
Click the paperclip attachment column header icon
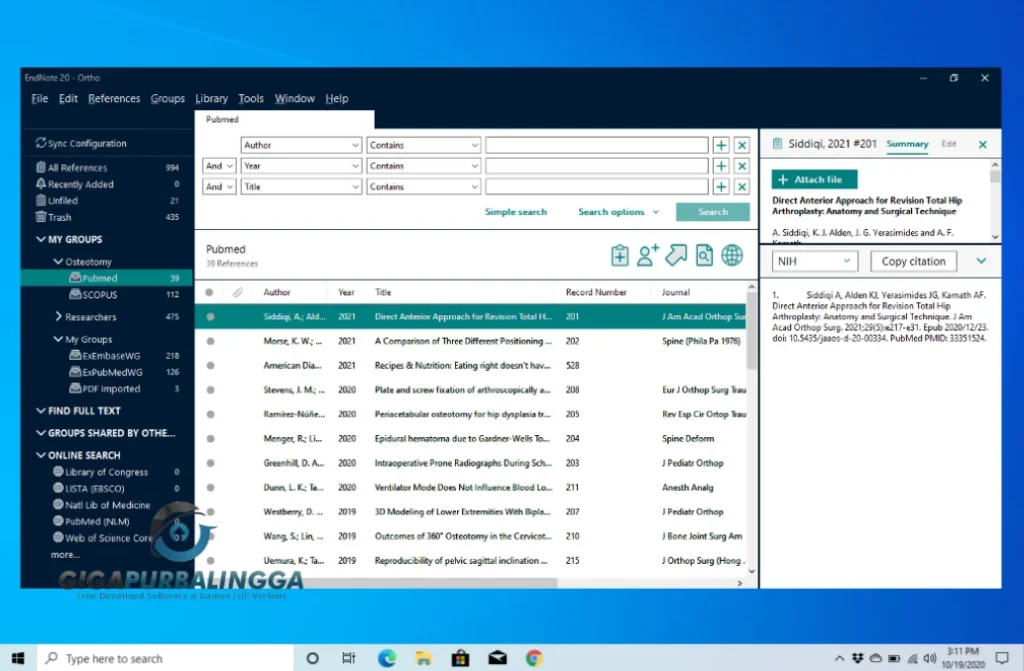click(x=236, y=292)
